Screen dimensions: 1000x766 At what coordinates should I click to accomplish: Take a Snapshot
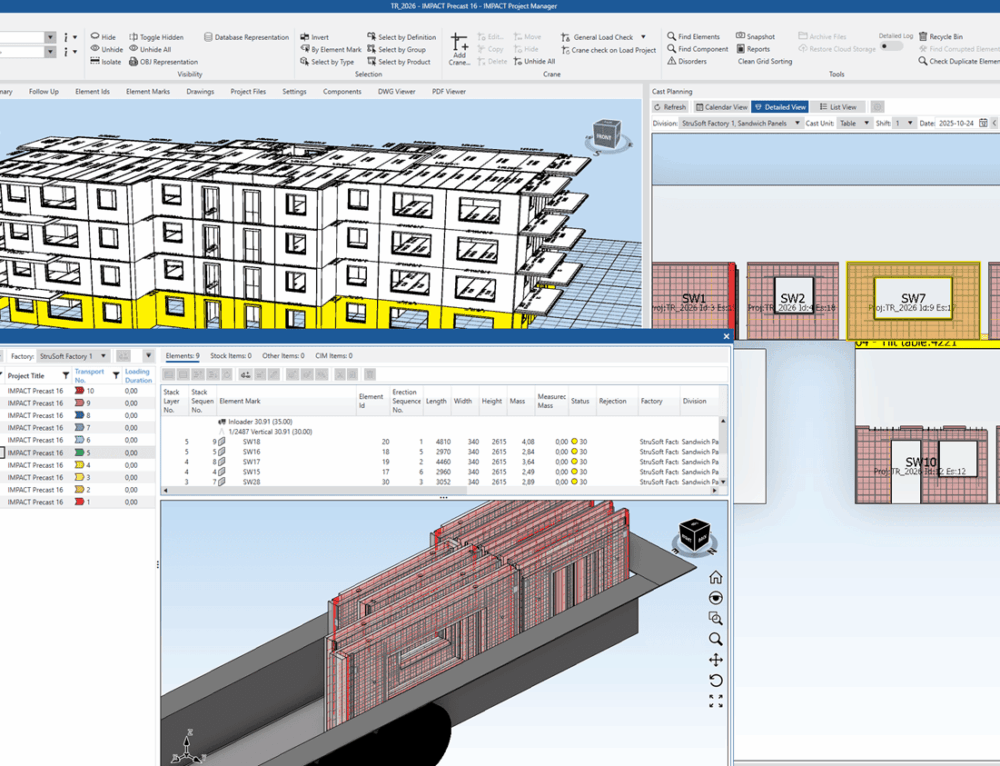click(x=755, y=36)
